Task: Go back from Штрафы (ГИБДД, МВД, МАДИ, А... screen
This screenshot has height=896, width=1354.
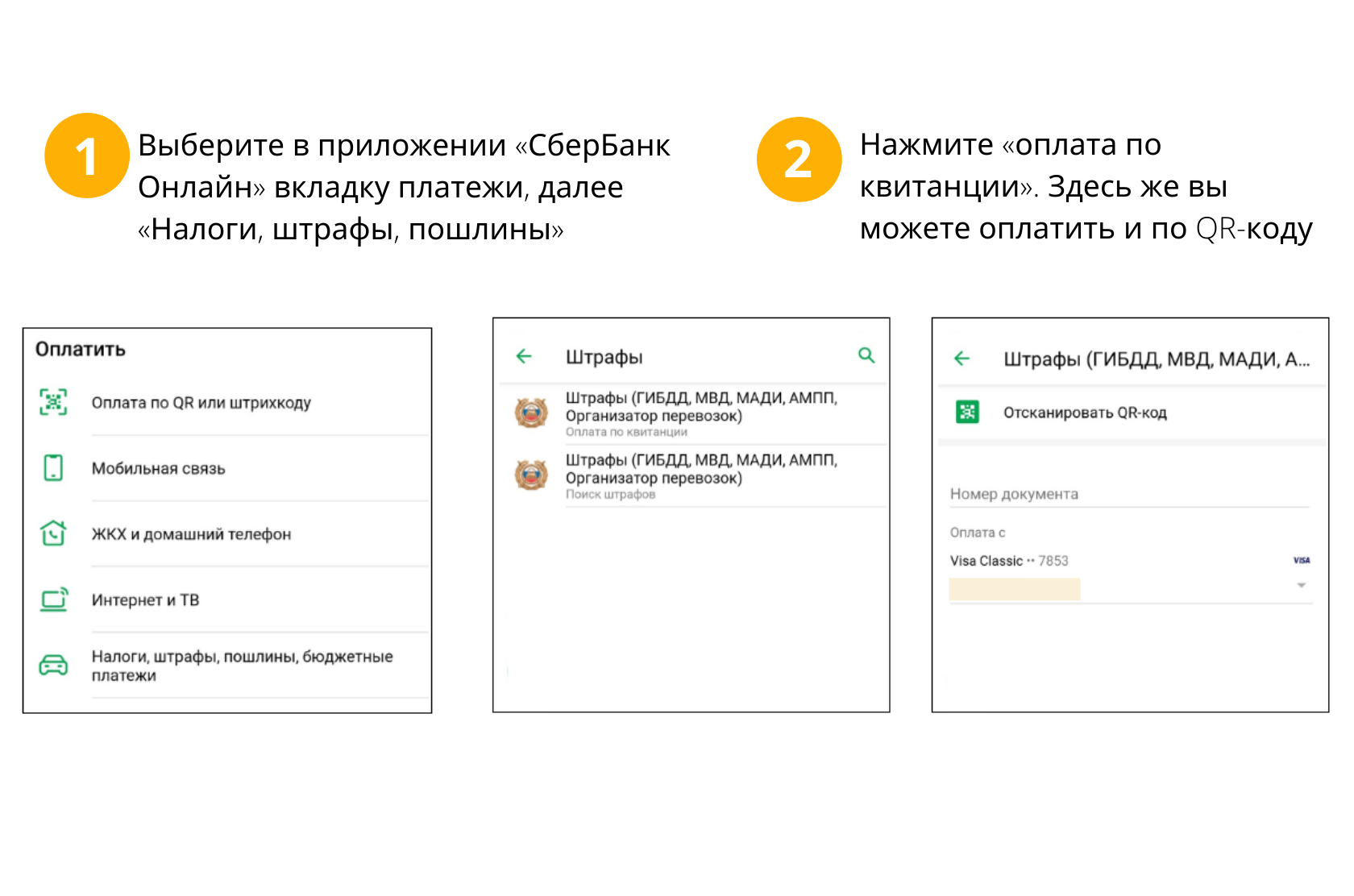Action: (x=962, y=359)
